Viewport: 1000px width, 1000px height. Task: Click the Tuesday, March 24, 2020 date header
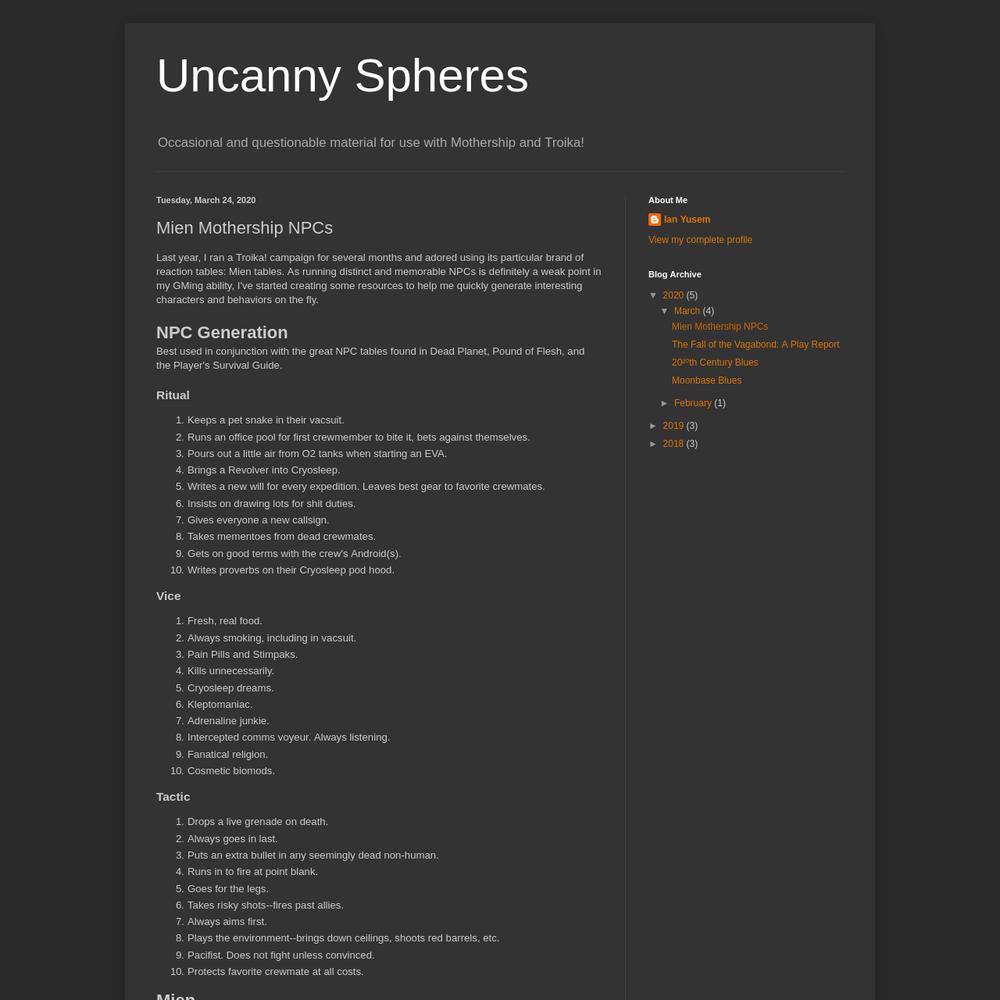206,200
